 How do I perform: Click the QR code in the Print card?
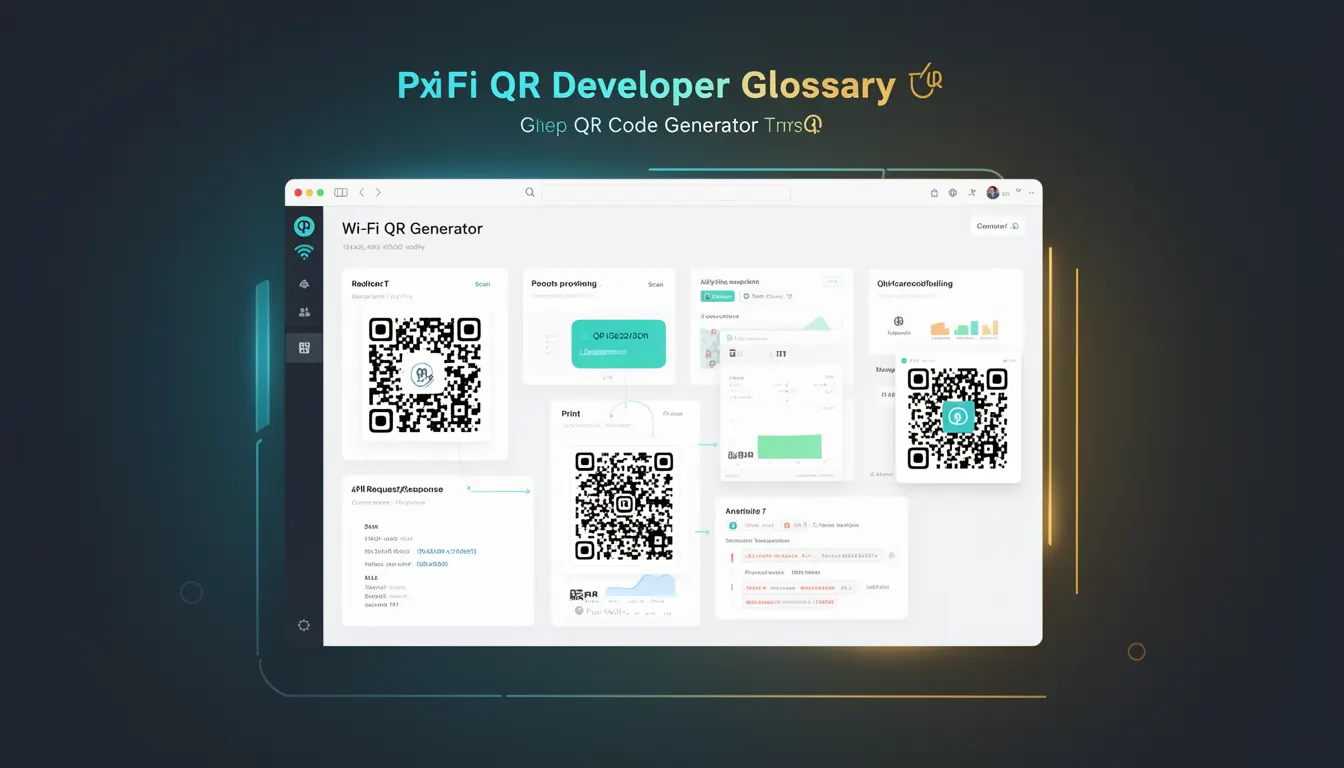624,505
